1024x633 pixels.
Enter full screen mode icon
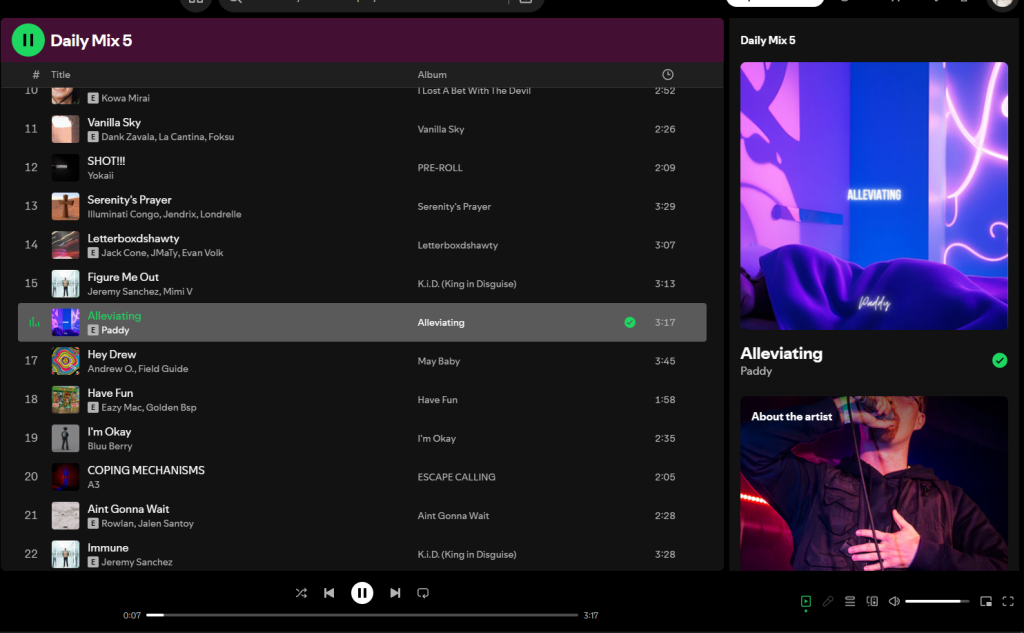1008,601
